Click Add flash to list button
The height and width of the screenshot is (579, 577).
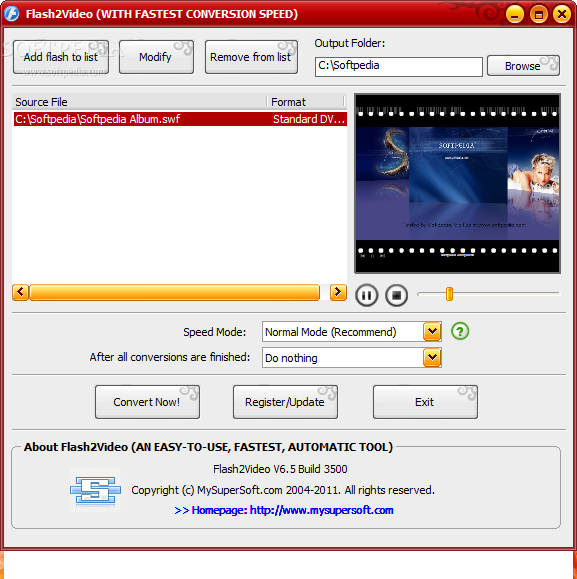coord(61,57)
